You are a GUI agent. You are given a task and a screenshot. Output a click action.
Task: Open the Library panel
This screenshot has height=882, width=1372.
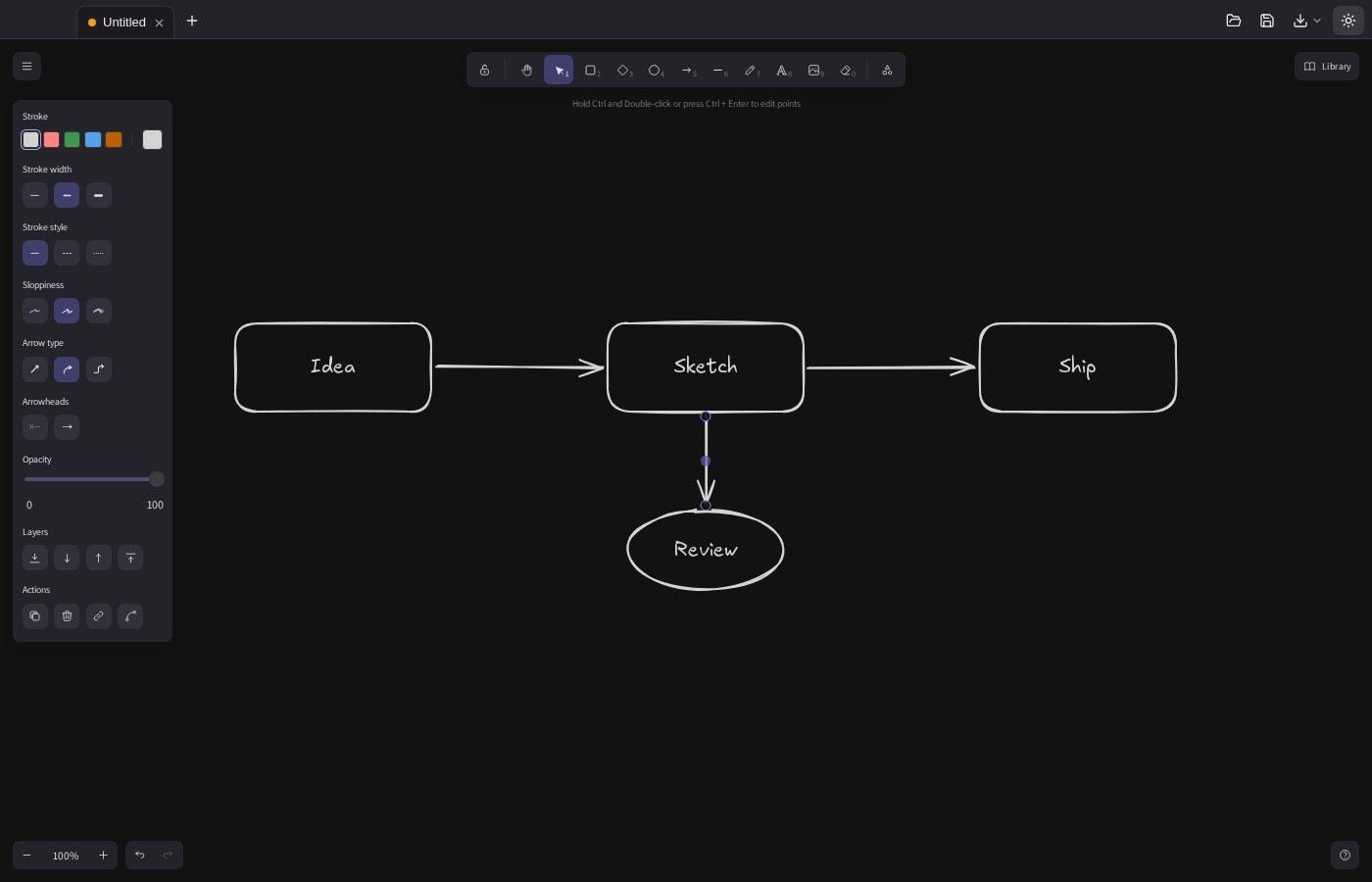pyautogui.click(x=1327, y=67)
